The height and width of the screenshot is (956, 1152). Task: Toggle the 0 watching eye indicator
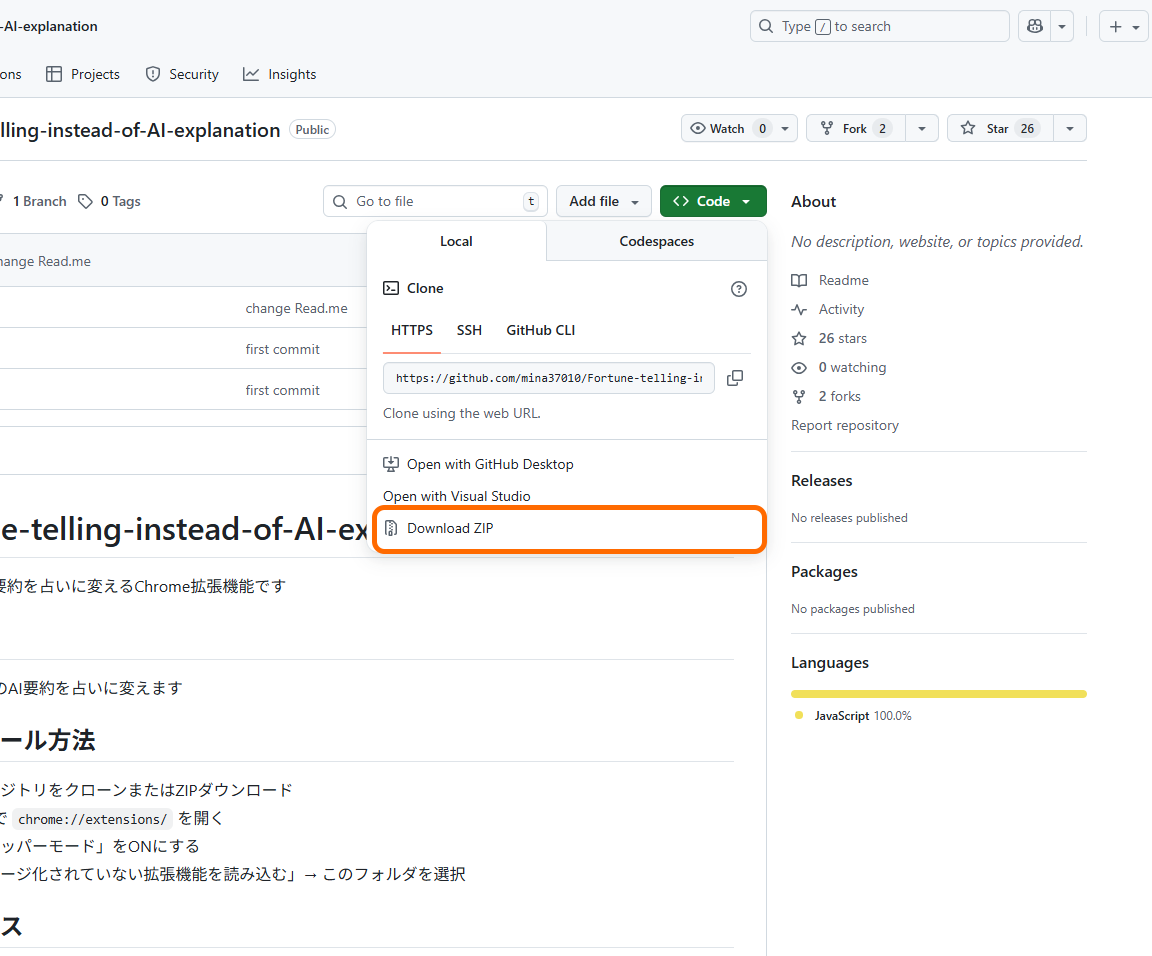click(798, 367)
